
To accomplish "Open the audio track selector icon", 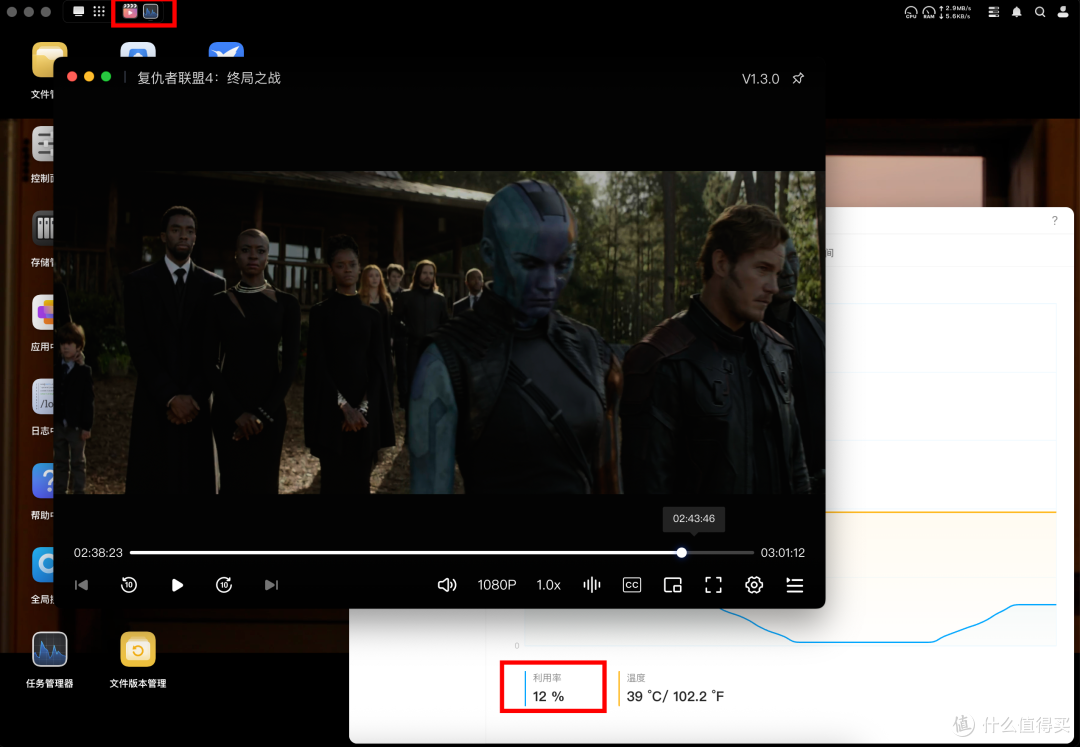I will 592,585.
